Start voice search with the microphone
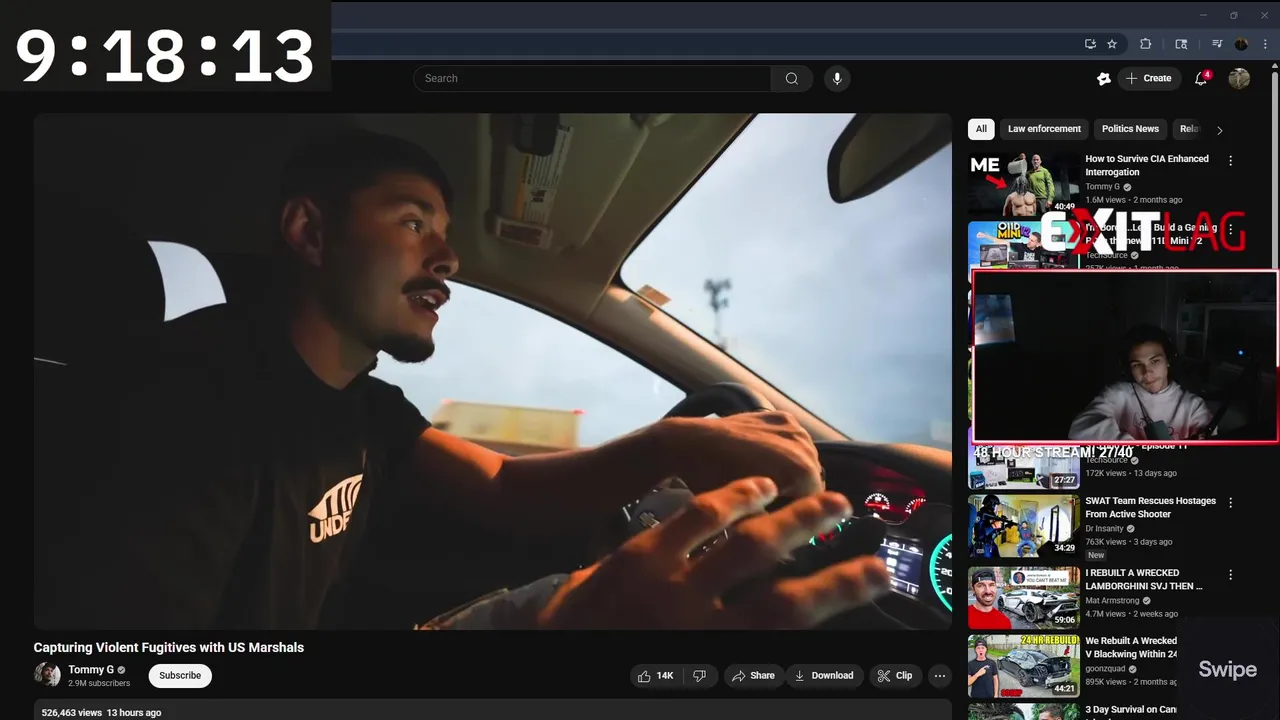 [x=837, y=78]
